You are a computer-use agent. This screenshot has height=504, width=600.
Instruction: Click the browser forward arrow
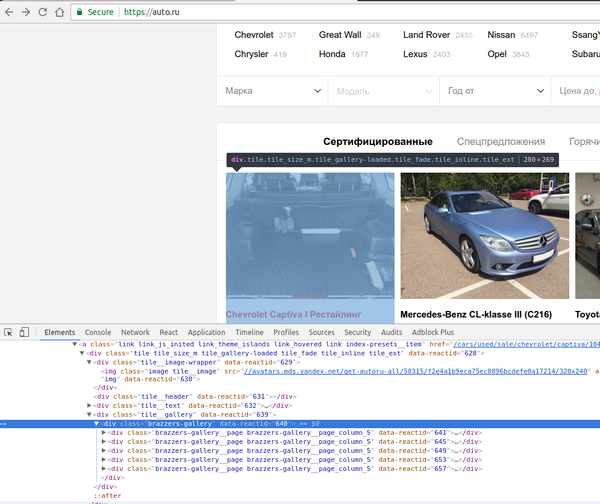tap(27, 13)
